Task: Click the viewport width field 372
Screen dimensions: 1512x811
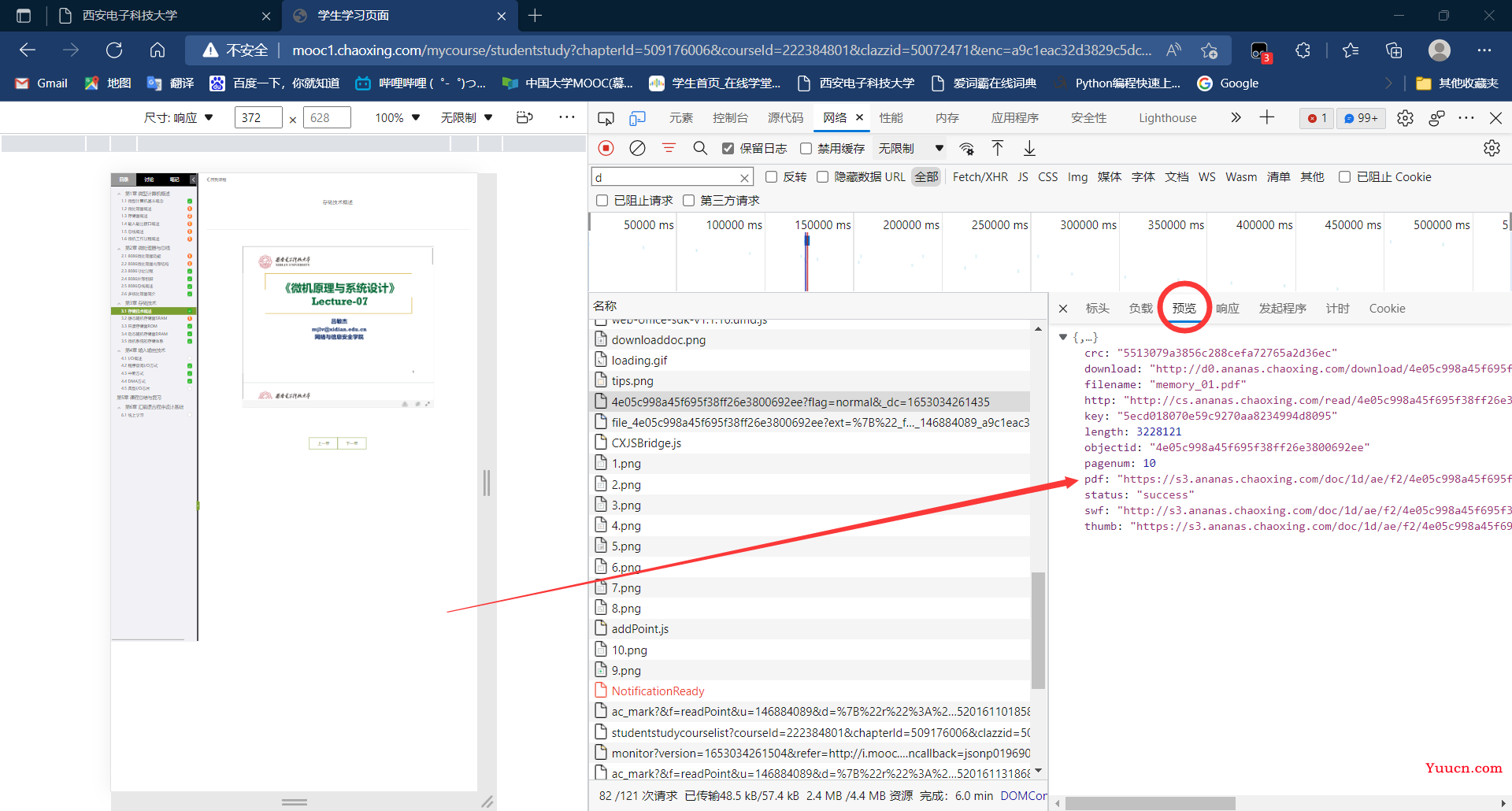Action: [x=258, y=118]
